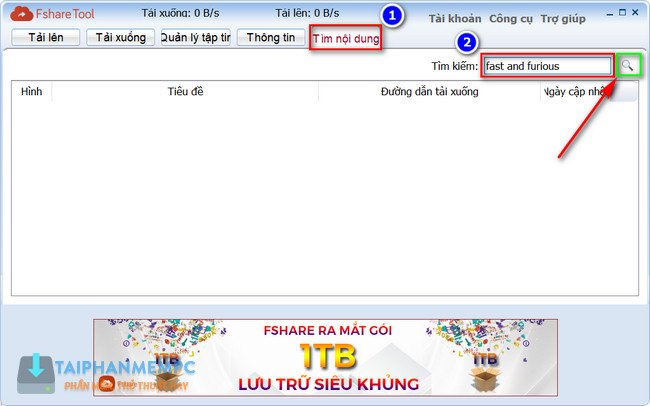Viewport: 650px width, 406px height.
Task: Open the Fshare 1TB storage banner
Action: tap(325, 357)
